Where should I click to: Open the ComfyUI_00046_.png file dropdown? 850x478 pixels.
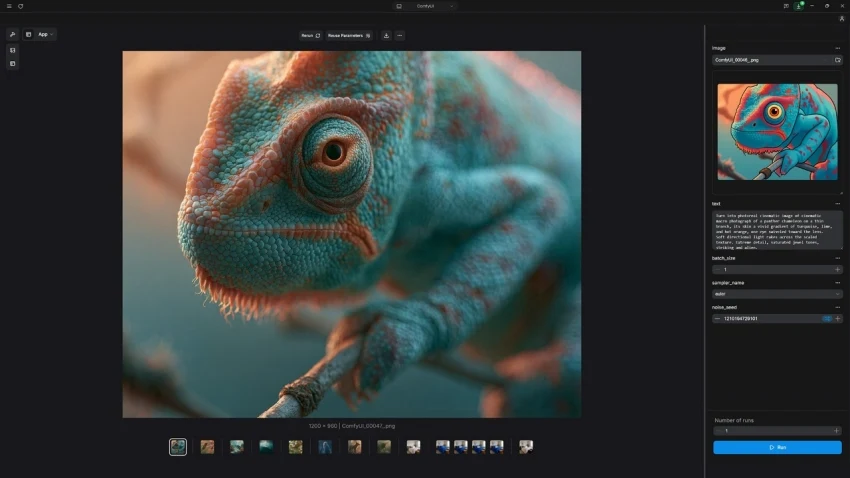coord(771,60)
